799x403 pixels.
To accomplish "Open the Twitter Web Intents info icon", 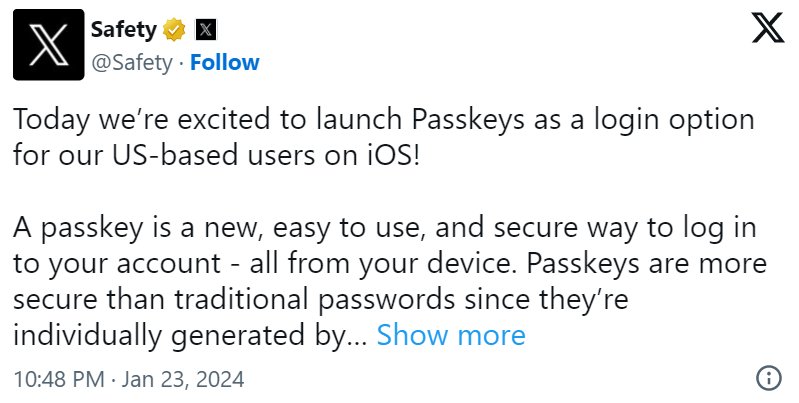I will 768,379.
